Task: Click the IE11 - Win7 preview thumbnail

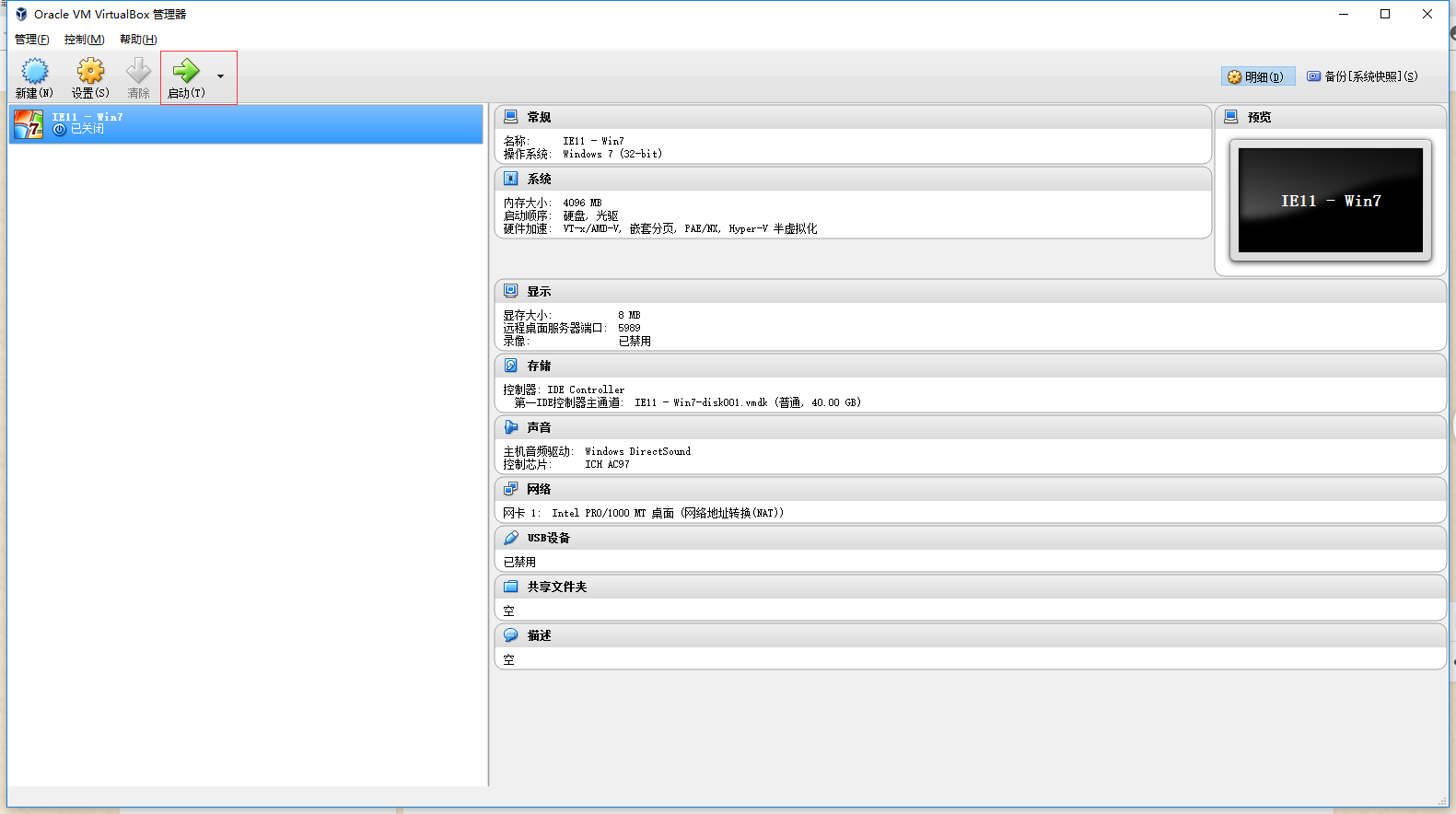Action: tap(1331, 200)
